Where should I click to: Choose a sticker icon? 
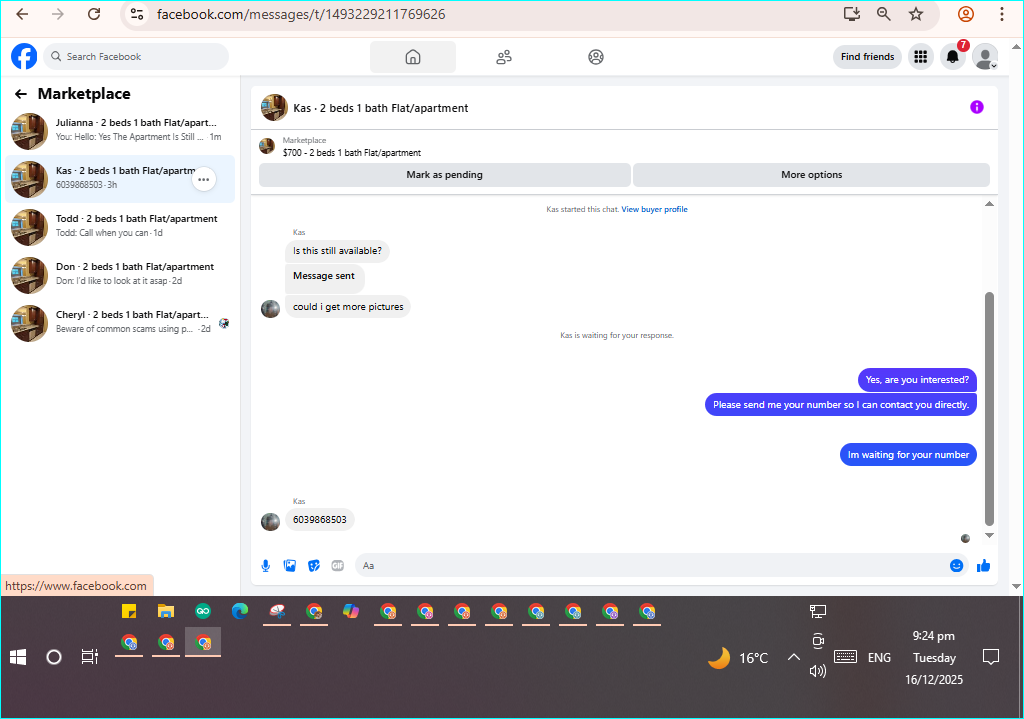pyautogui.click(x=314, y=566)
